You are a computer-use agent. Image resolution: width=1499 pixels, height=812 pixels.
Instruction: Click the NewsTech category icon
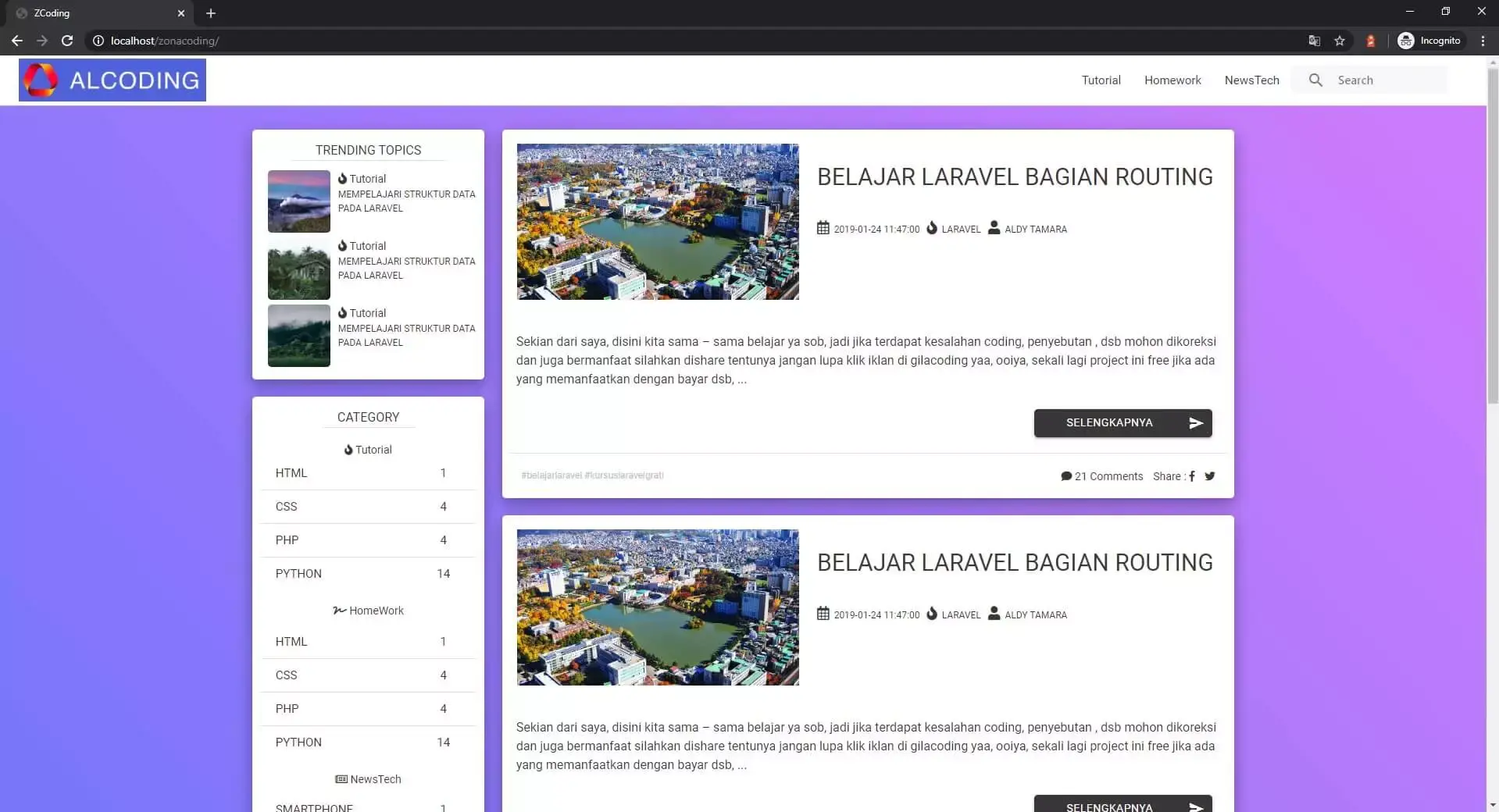click(x=341, y=779)
